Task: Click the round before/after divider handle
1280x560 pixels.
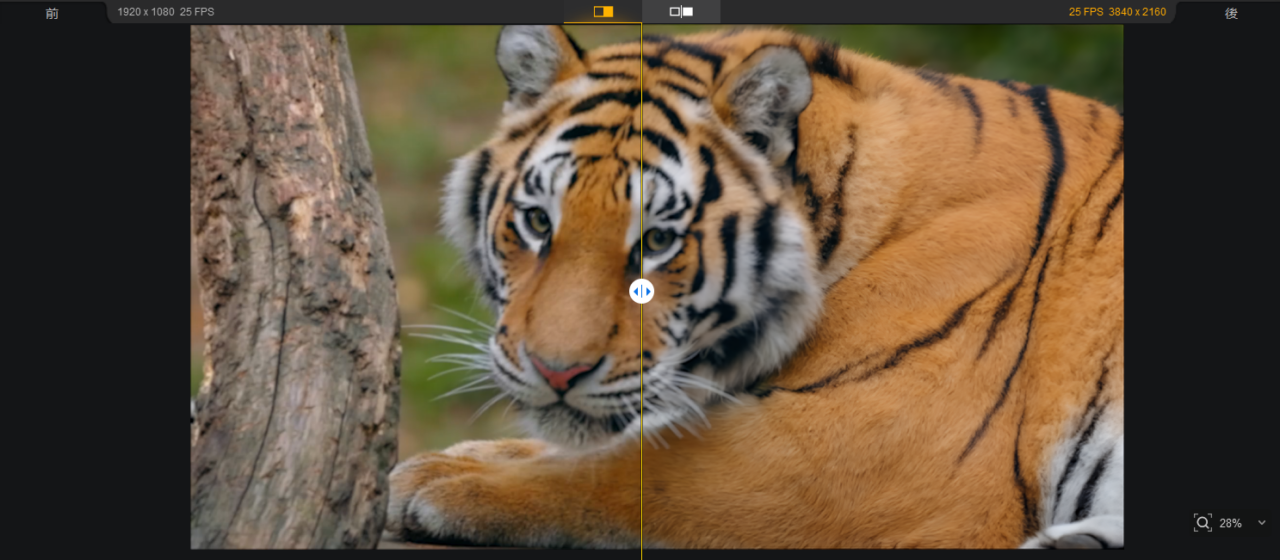Action: (x=641, y=291)
